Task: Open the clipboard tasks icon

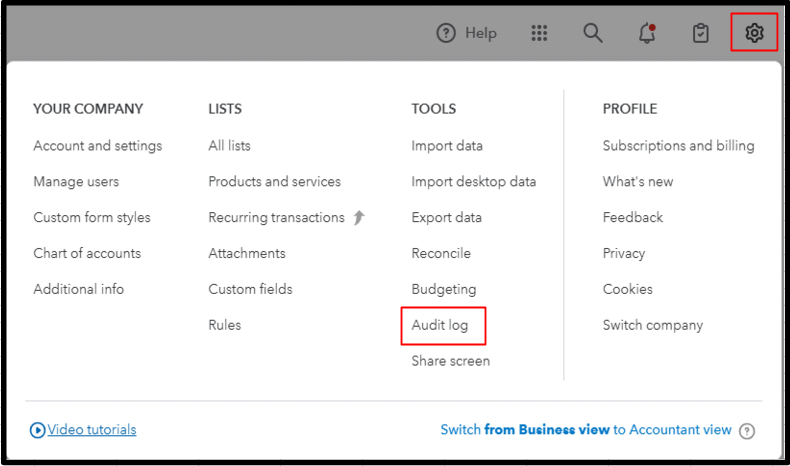Action: coord(700,33)
